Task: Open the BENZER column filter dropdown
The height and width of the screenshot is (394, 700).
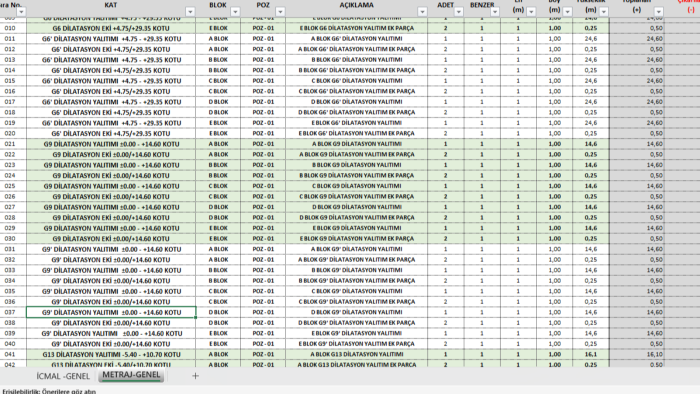Action: pyautogui.click(x=495, y=12)
